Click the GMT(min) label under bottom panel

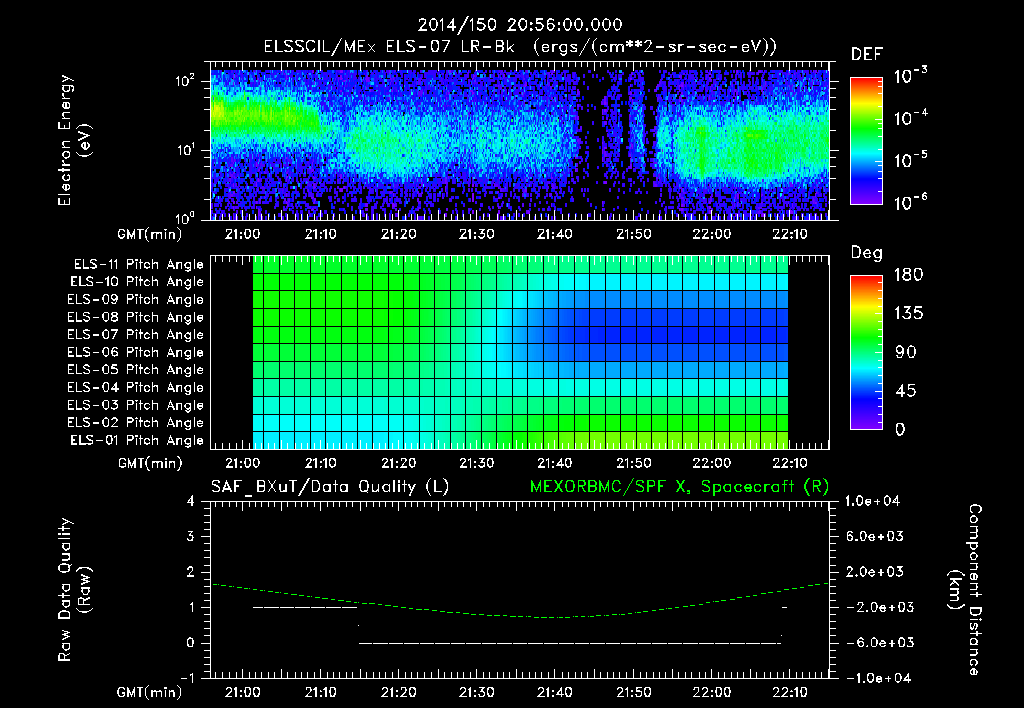pyautogui.click(x=150, y=692)
